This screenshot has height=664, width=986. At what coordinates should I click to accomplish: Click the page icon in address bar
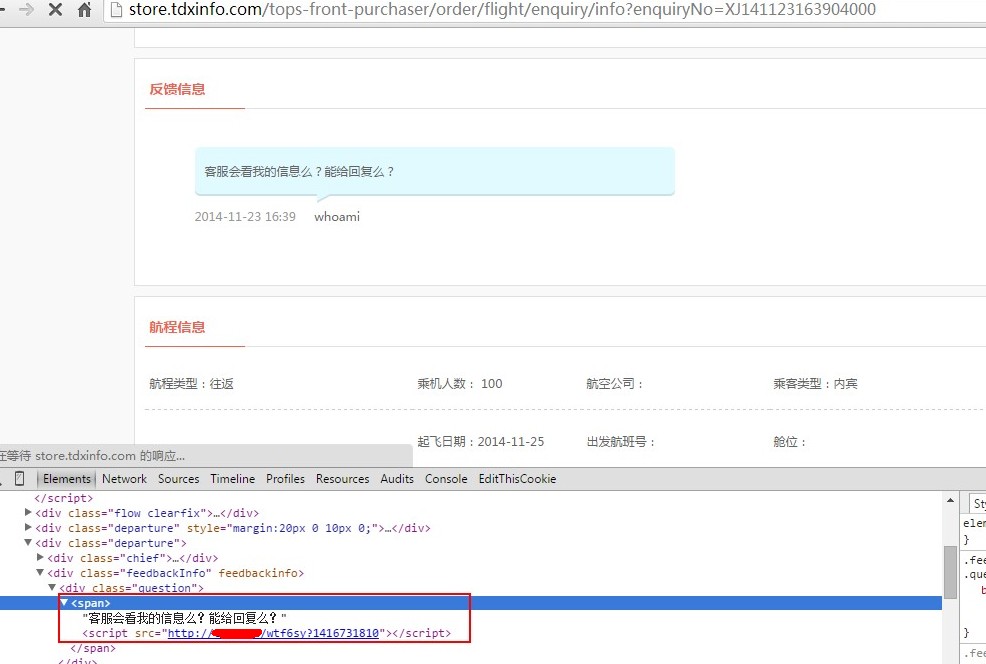click(116, 9)
